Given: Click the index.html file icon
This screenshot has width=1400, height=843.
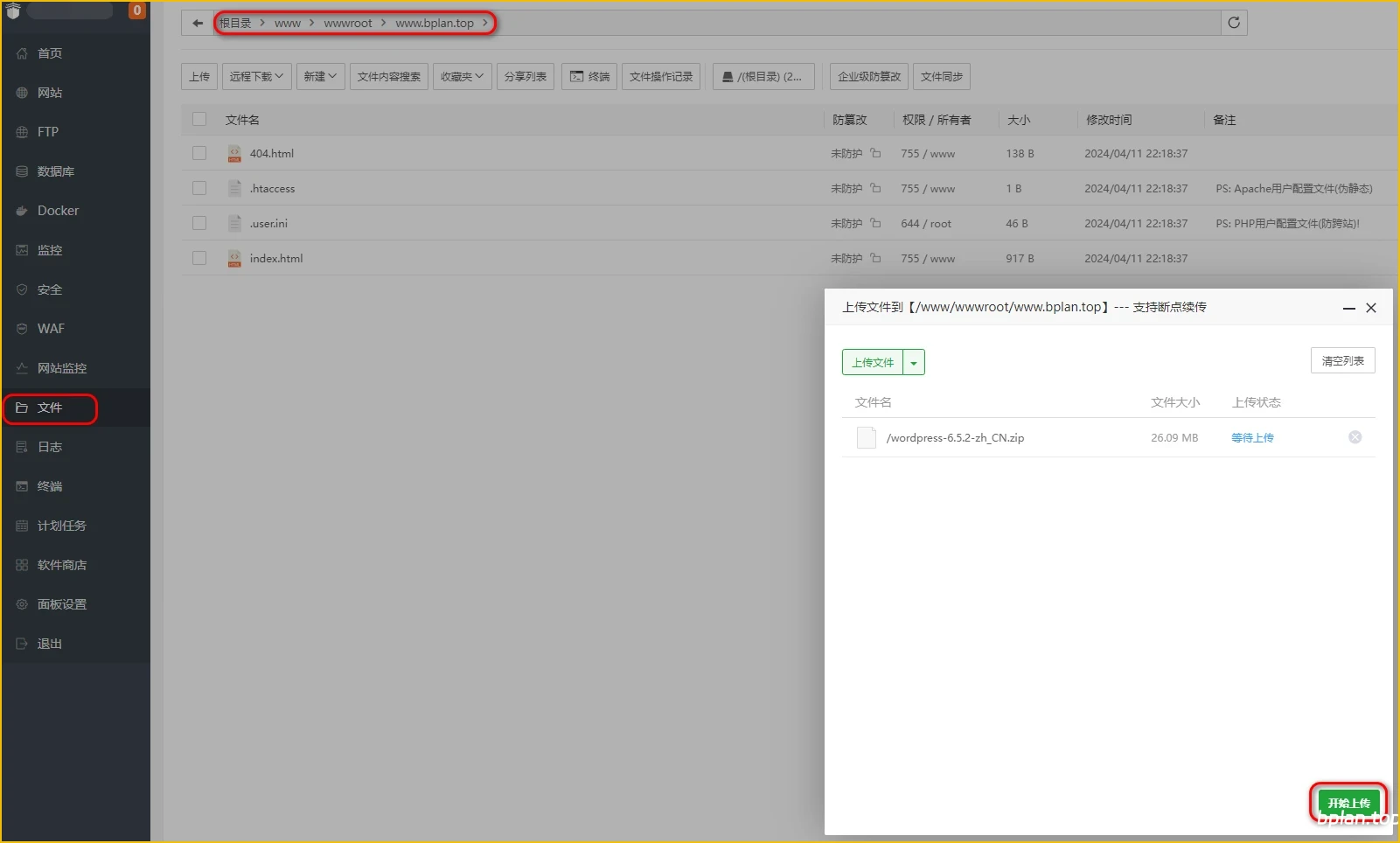Looking at the screenshot, I should click(x=234, y=258).
